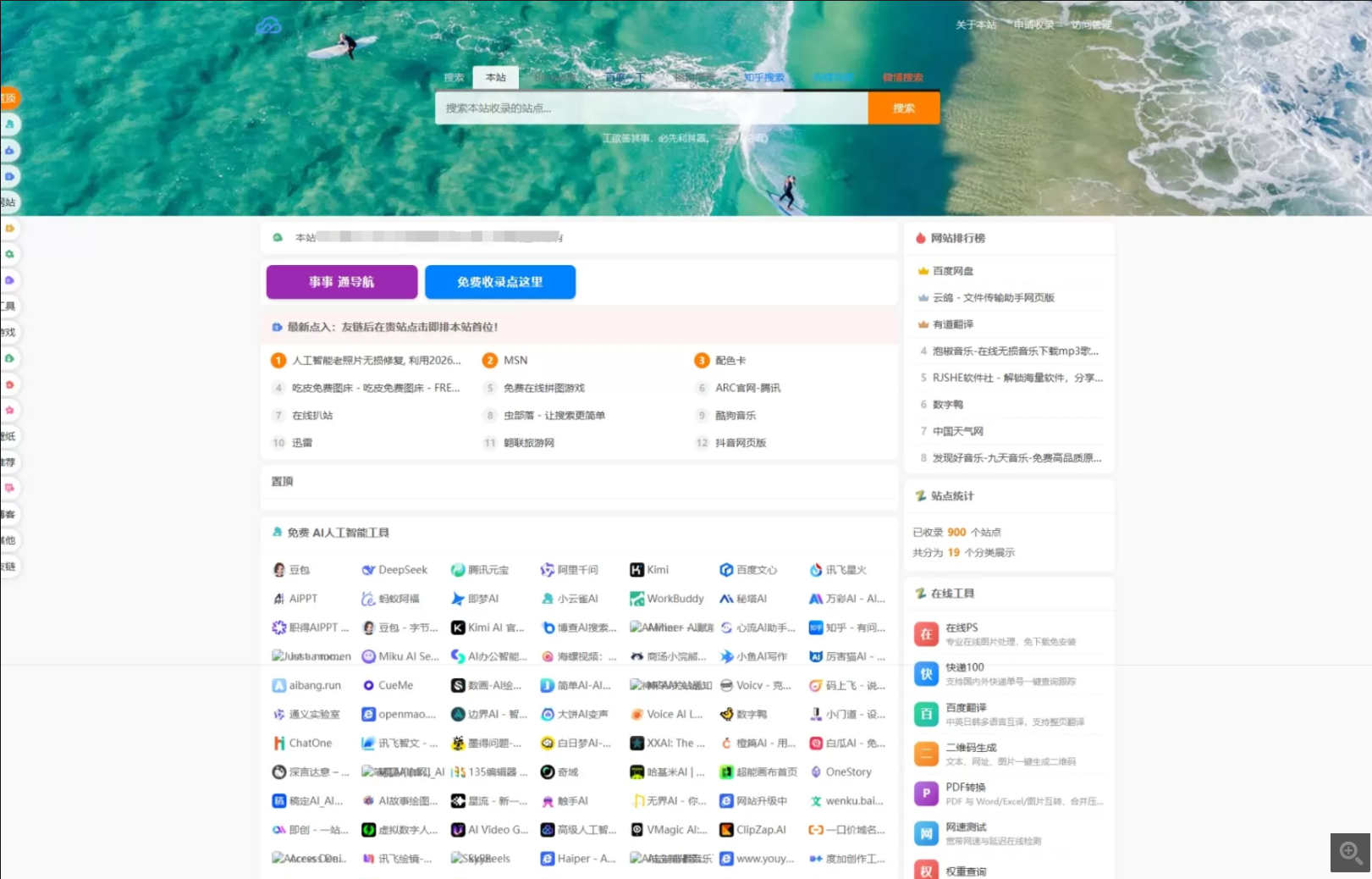Image resolution: width=1372 pixels, height=879 pixels.
Task: Open the 百度网盘 ranking entry
Action: pyautogui.click(x=953, y=271)
